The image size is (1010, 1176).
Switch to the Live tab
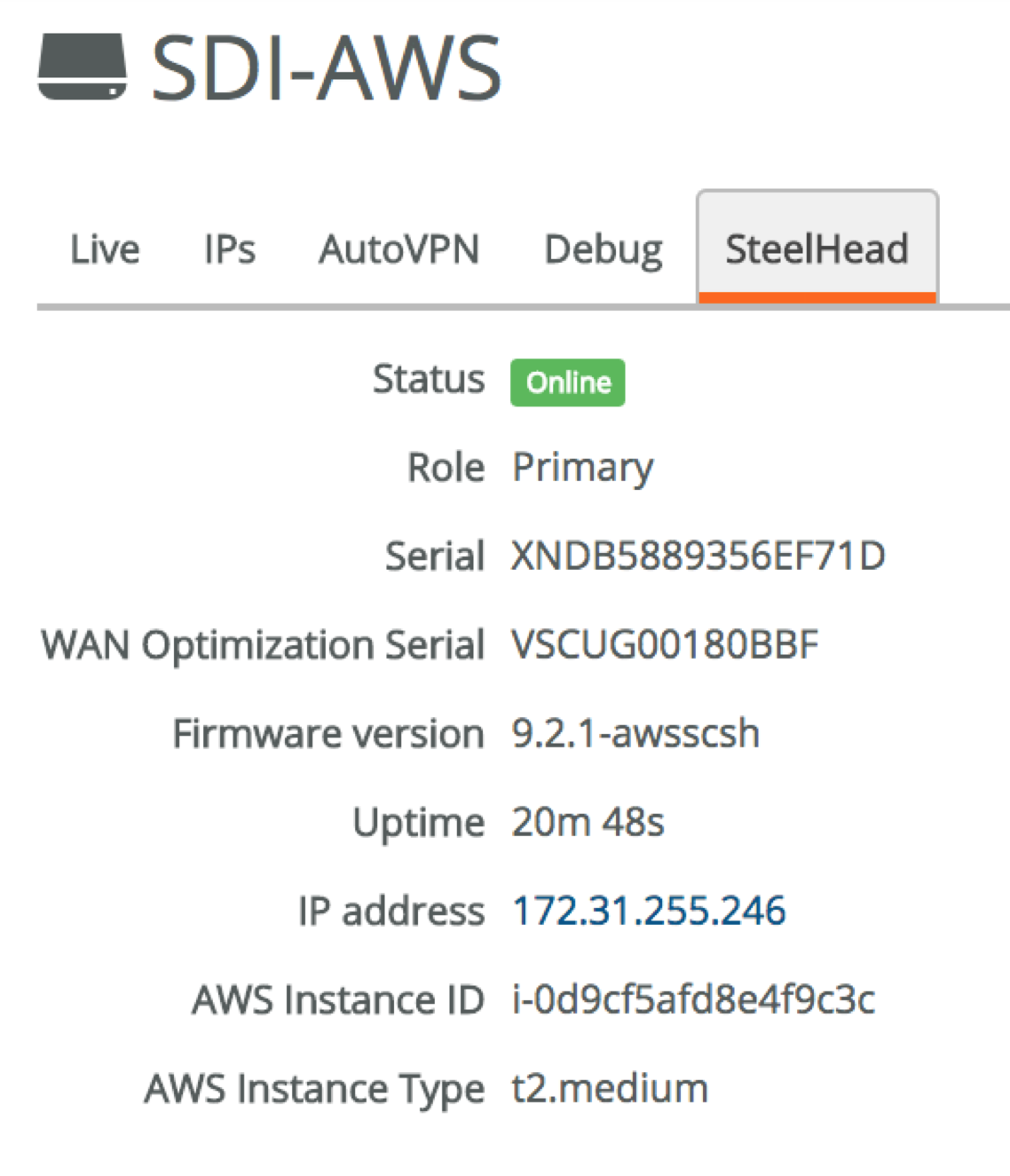point(105,249)
